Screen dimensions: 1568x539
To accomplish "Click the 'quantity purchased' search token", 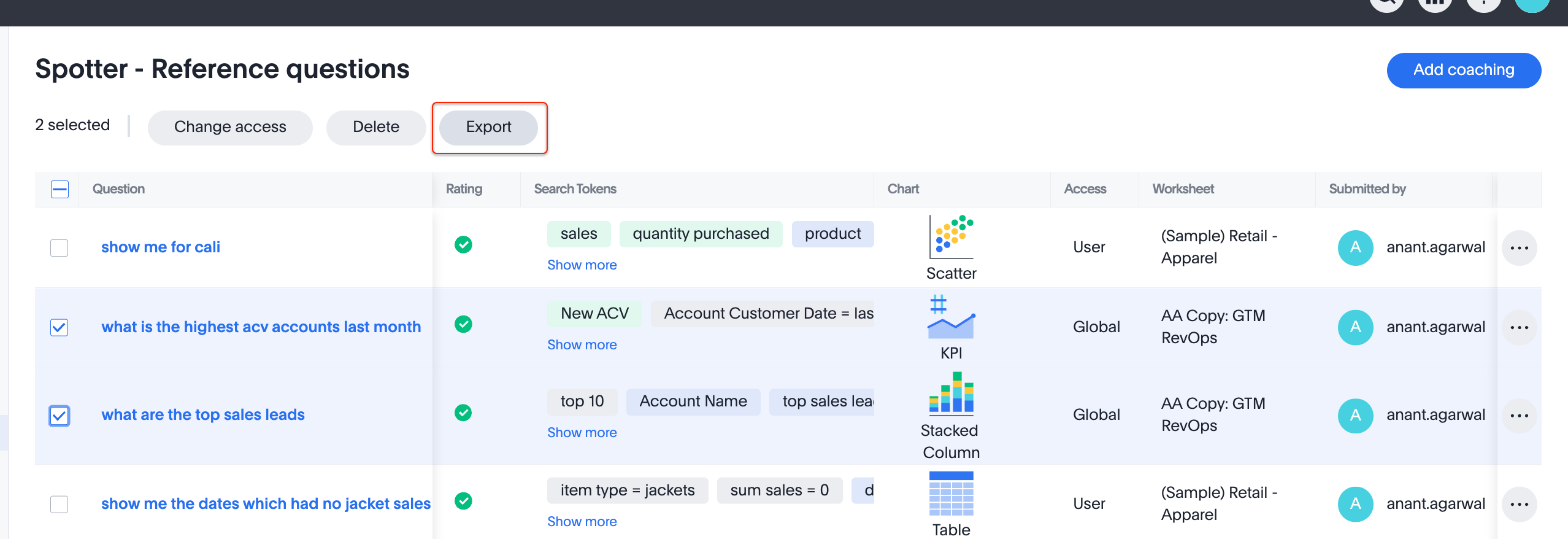I will (701, 234).
